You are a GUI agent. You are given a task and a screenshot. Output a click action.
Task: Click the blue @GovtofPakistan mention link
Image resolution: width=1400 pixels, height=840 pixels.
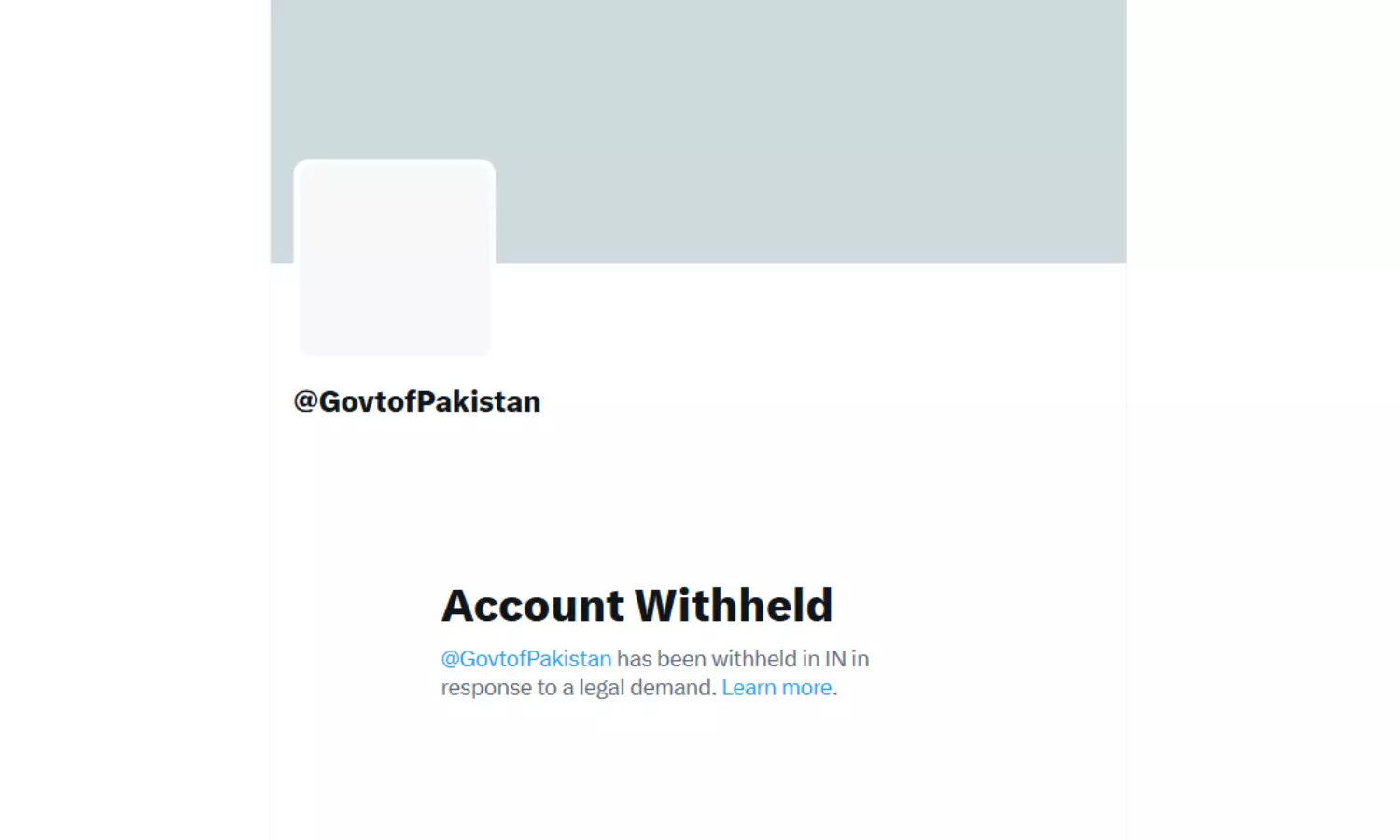click(526, 659)
